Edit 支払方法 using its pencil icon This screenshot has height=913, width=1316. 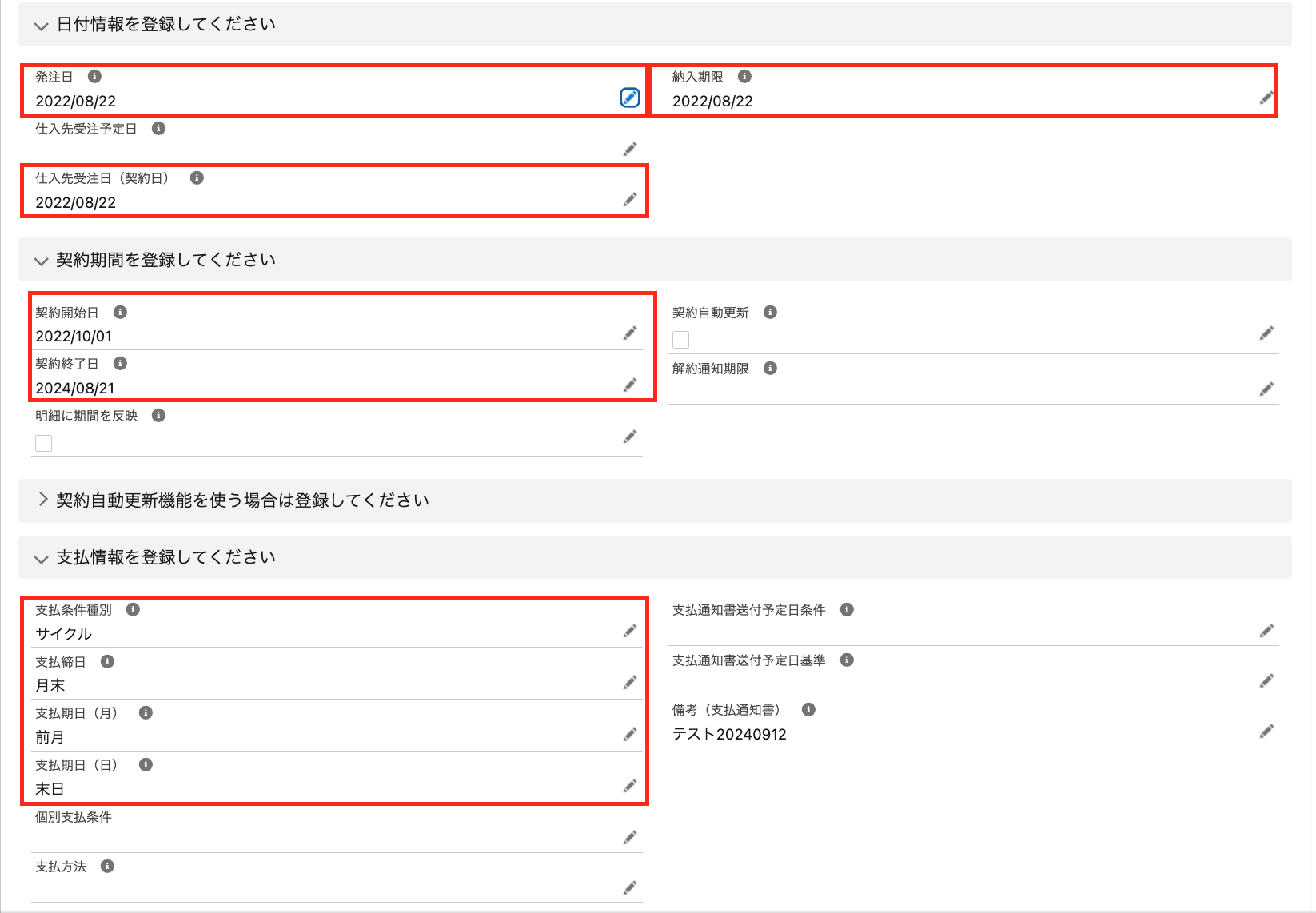click(630, 887)
